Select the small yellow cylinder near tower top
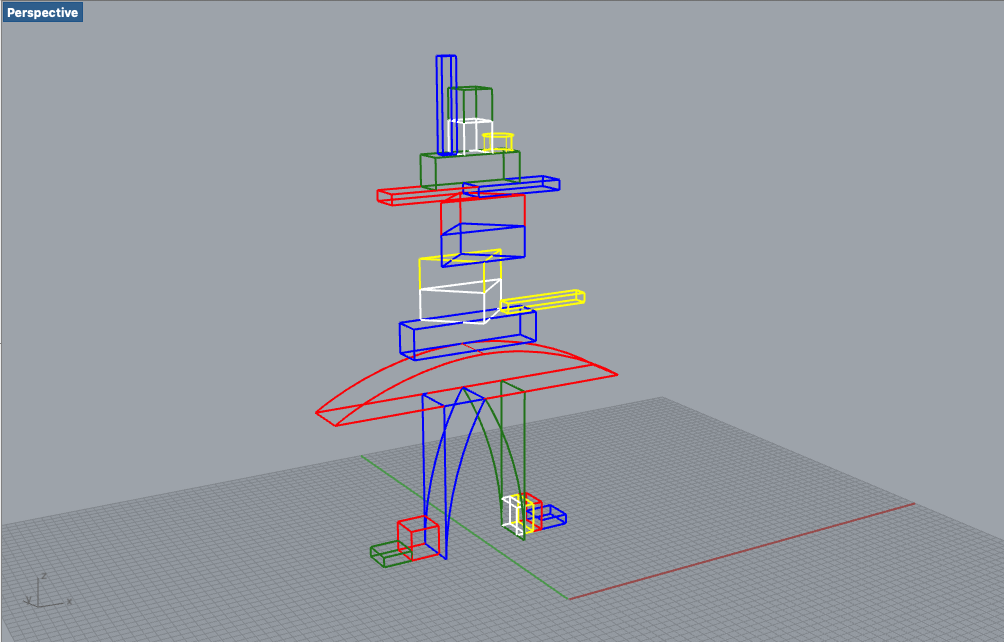This screenshot has height=642, width=1004. [x=498, y=142]
